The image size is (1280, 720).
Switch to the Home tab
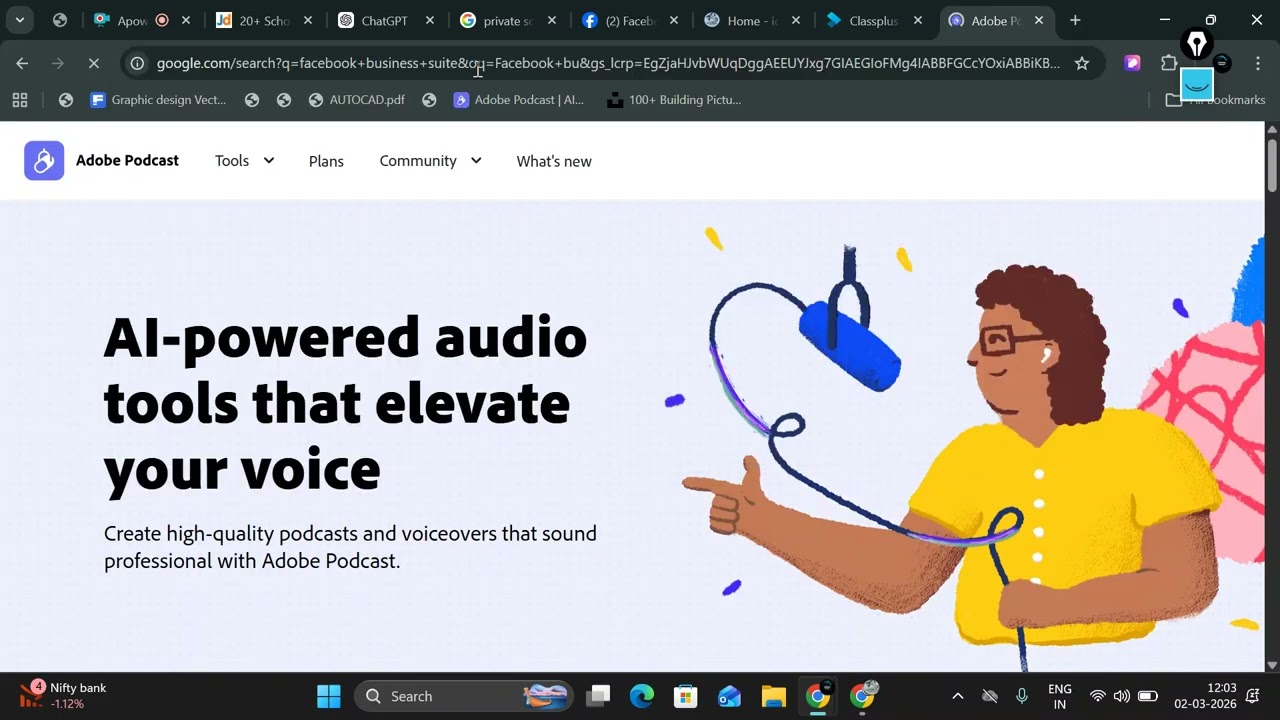coord(751,20)
